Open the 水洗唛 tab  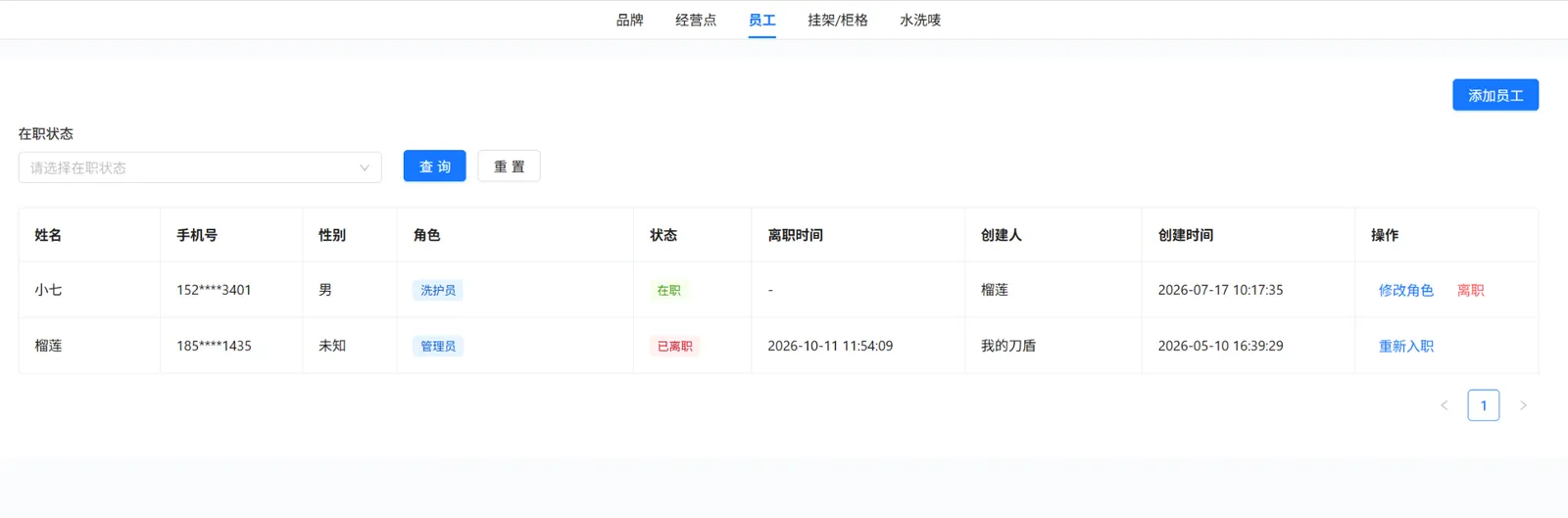tap(920, 20)
